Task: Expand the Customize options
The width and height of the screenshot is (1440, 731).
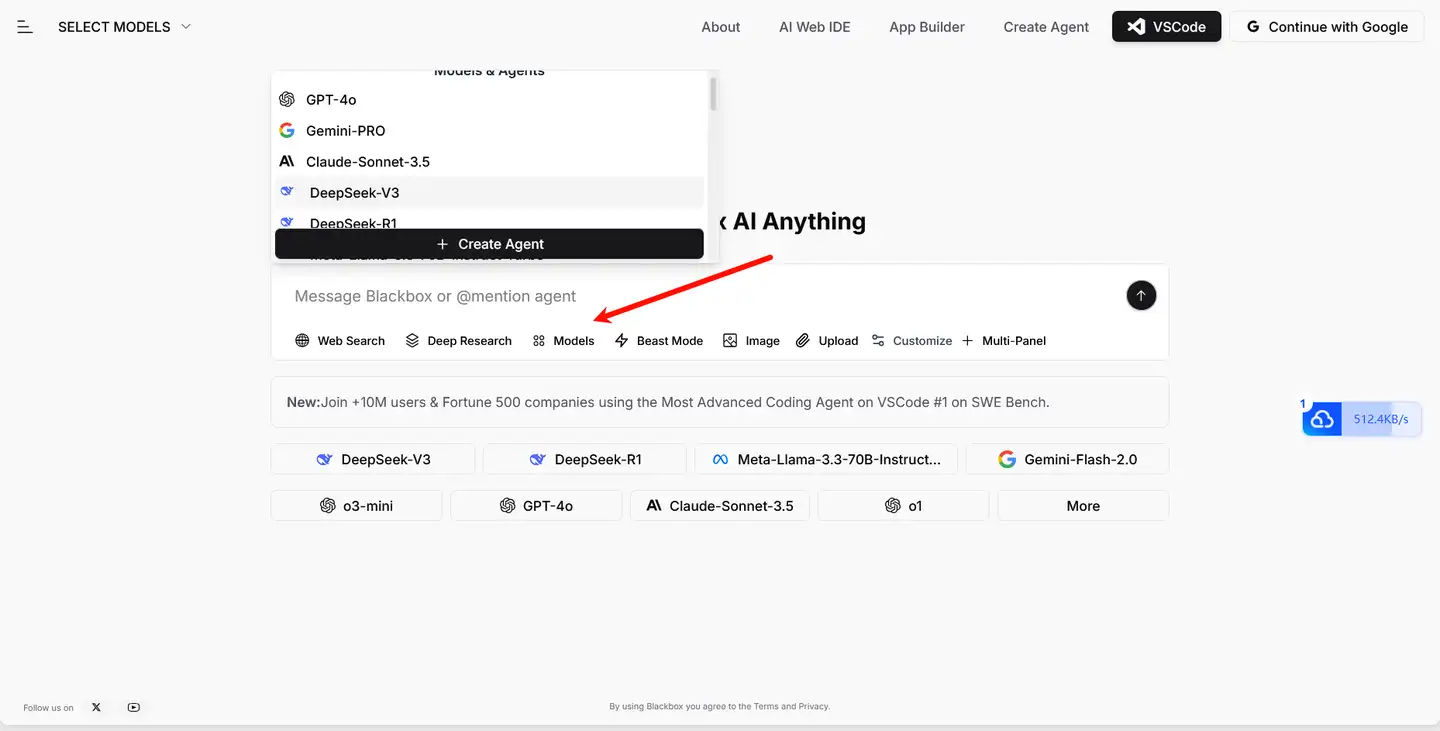Action: point(911,341)
